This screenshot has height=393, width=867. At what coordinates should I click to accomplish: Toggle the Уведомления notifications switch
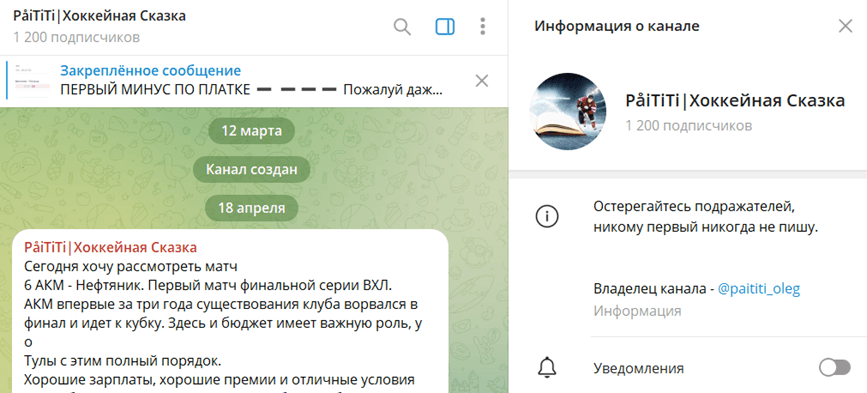point(834,368)
